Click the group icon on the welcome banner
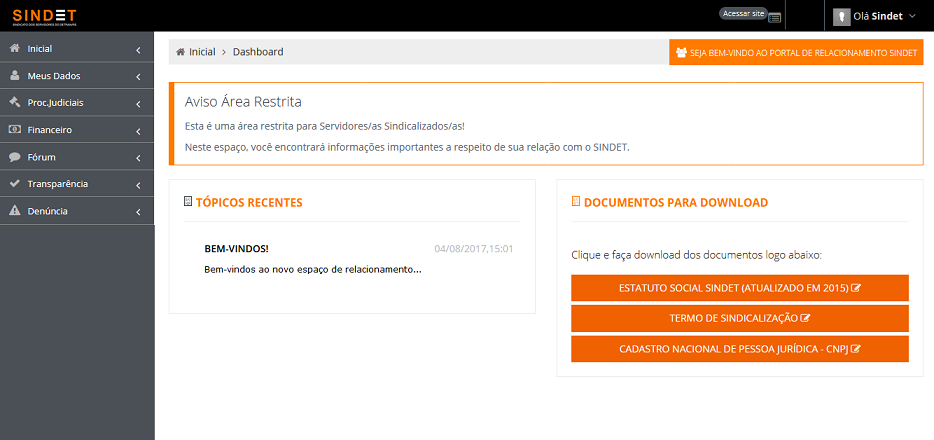 (x=681, y=52)
